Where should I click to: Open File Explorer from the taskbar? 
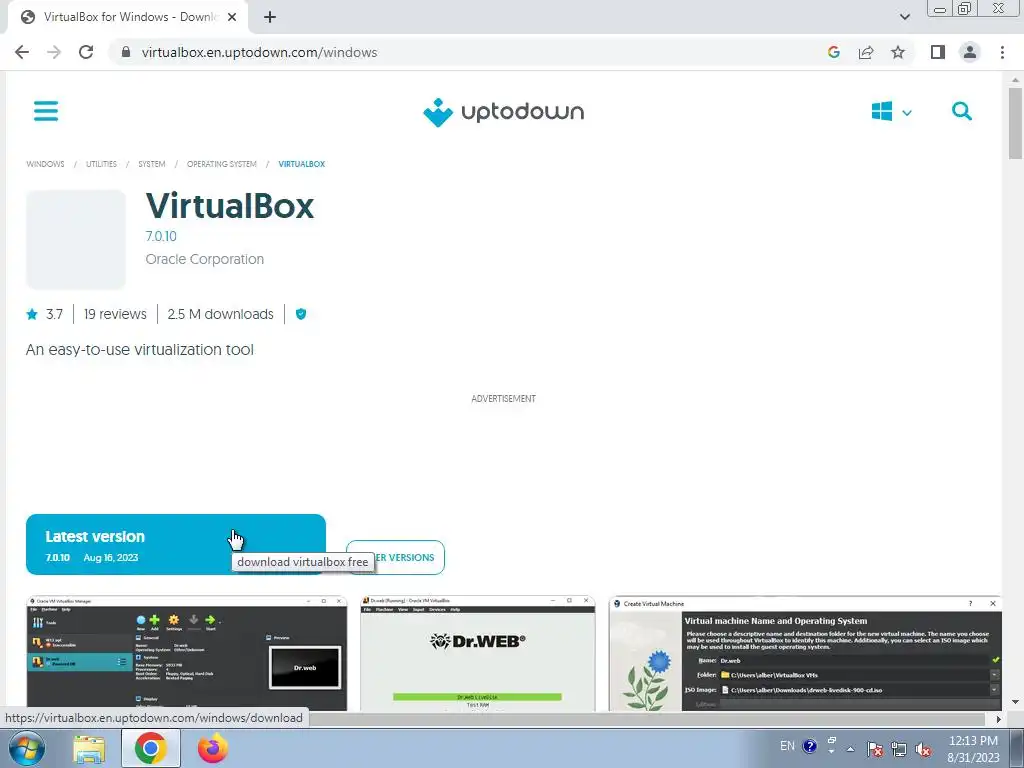point(89,749)
